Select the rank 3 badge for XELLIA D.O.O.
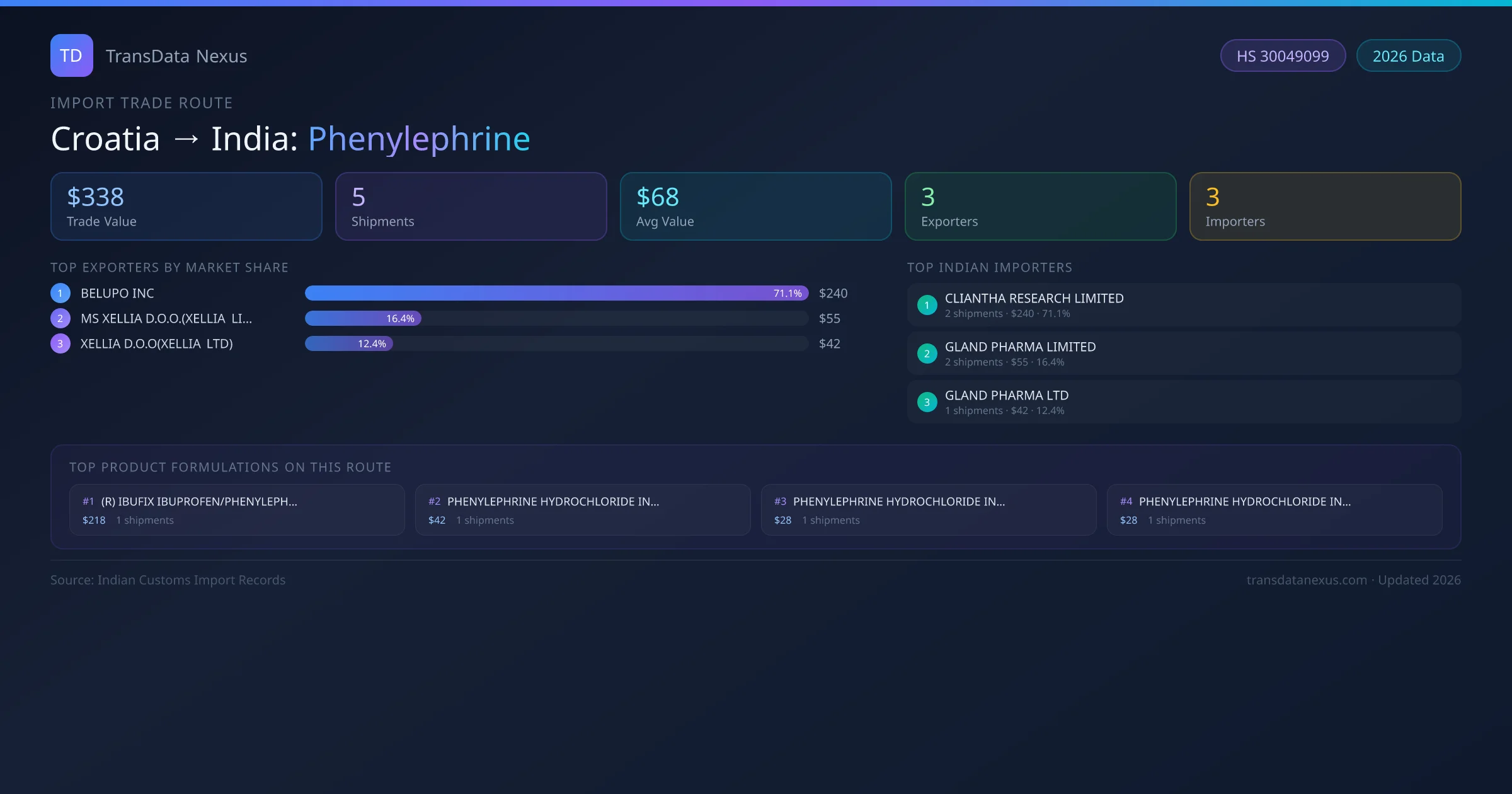Image resolution: width=1512 pixels, height=794 pixels. pyautogui.click(x=60, y=343)
